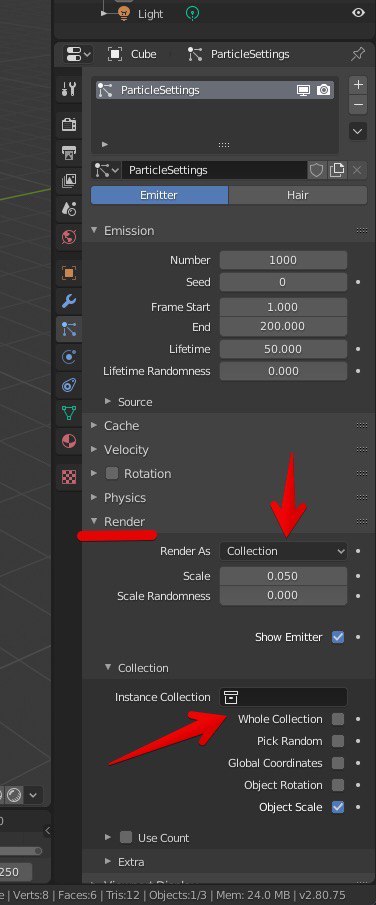Screen dimensions: 376x905
Task: Open the Physics properties tab
Action: 69,357
